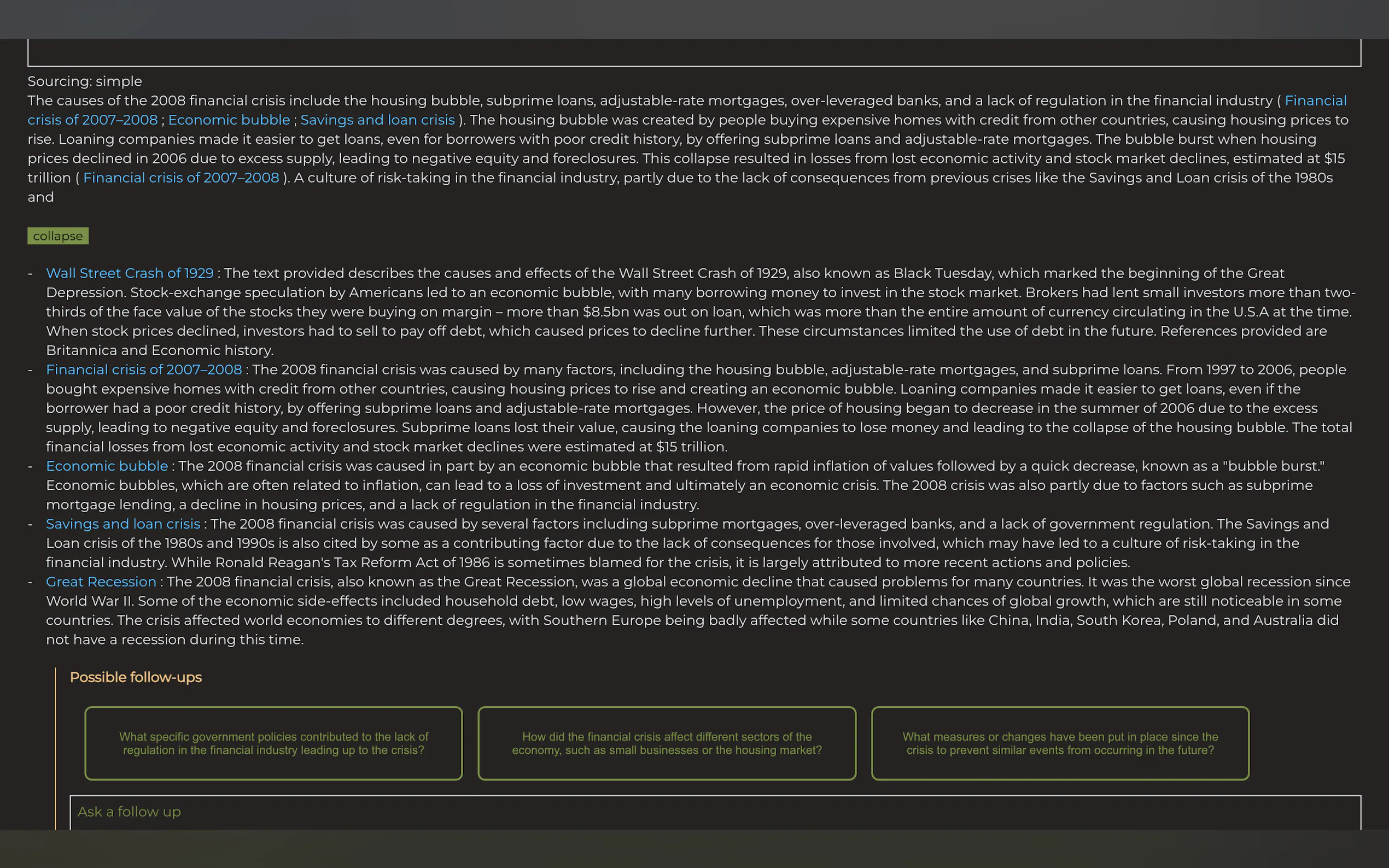The width and height of the screenshot is (1389, 868).
Task: Open Wall Street Crash of 1929 source link
Action: tap(130, 273)
